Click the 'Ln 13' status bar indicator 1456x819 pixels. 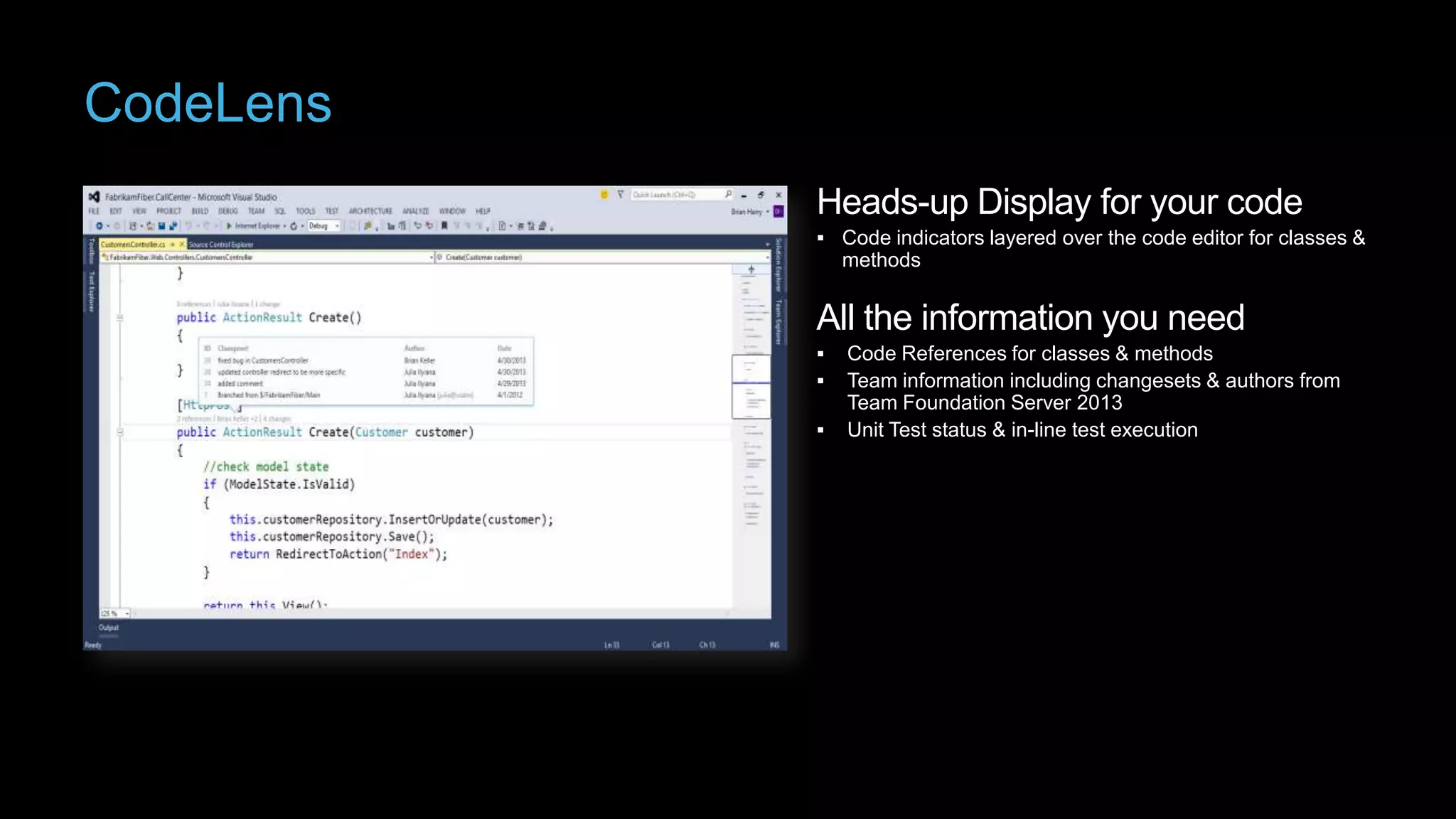611,645
